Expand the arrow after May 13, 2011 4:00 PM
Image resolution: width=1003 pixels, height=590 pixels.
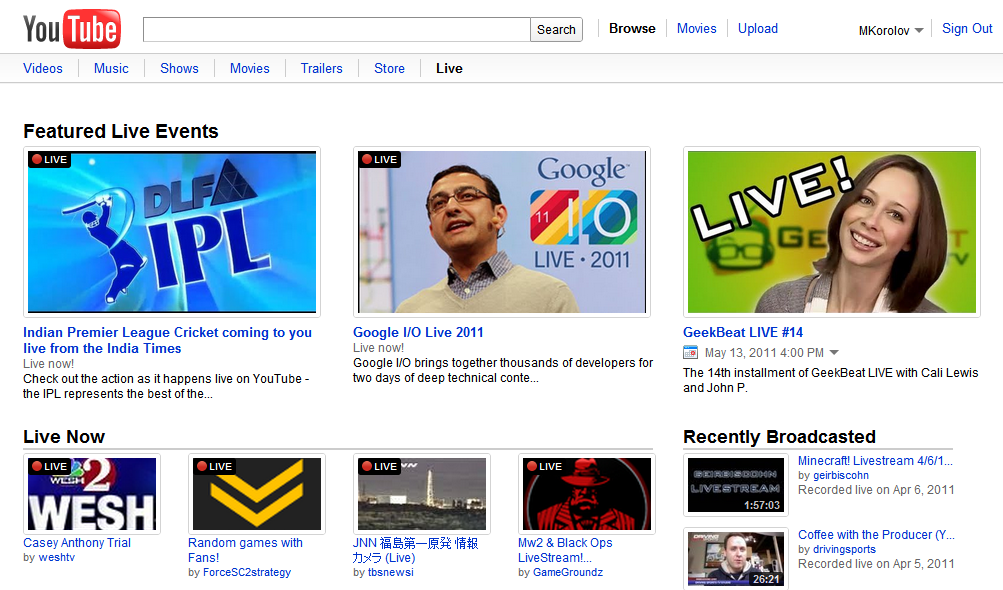pos(834,353)
